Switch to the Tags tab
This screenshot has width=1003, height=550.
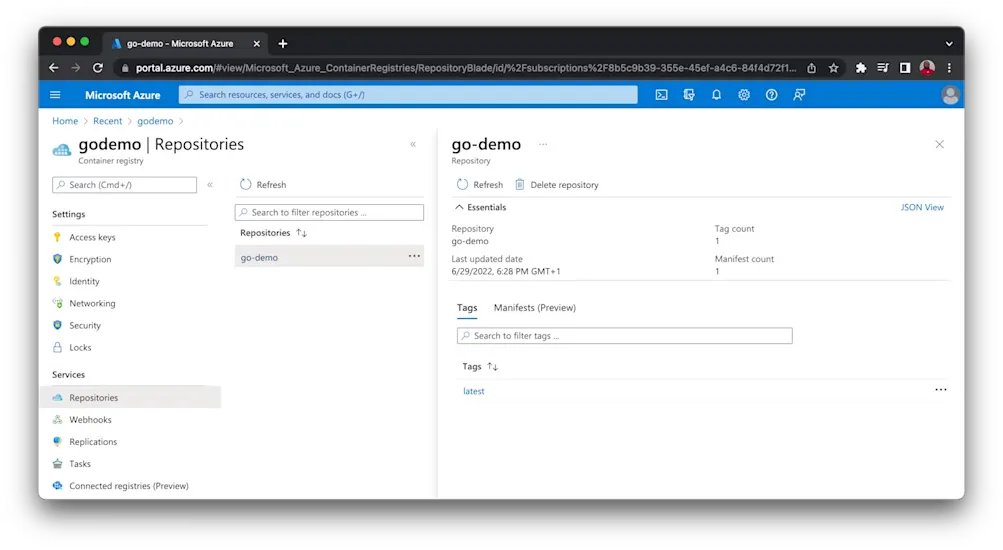[467, 308]
